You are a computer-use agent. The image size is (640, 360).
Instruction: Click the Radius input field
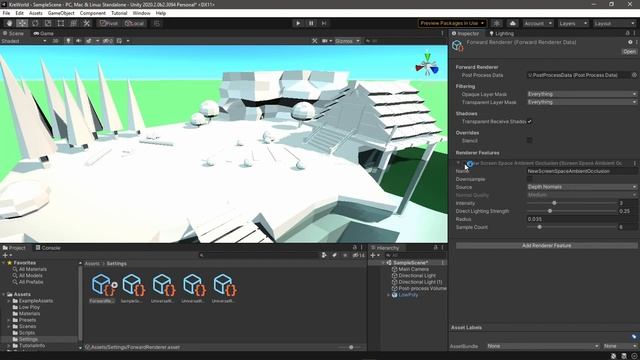point(582,219)
